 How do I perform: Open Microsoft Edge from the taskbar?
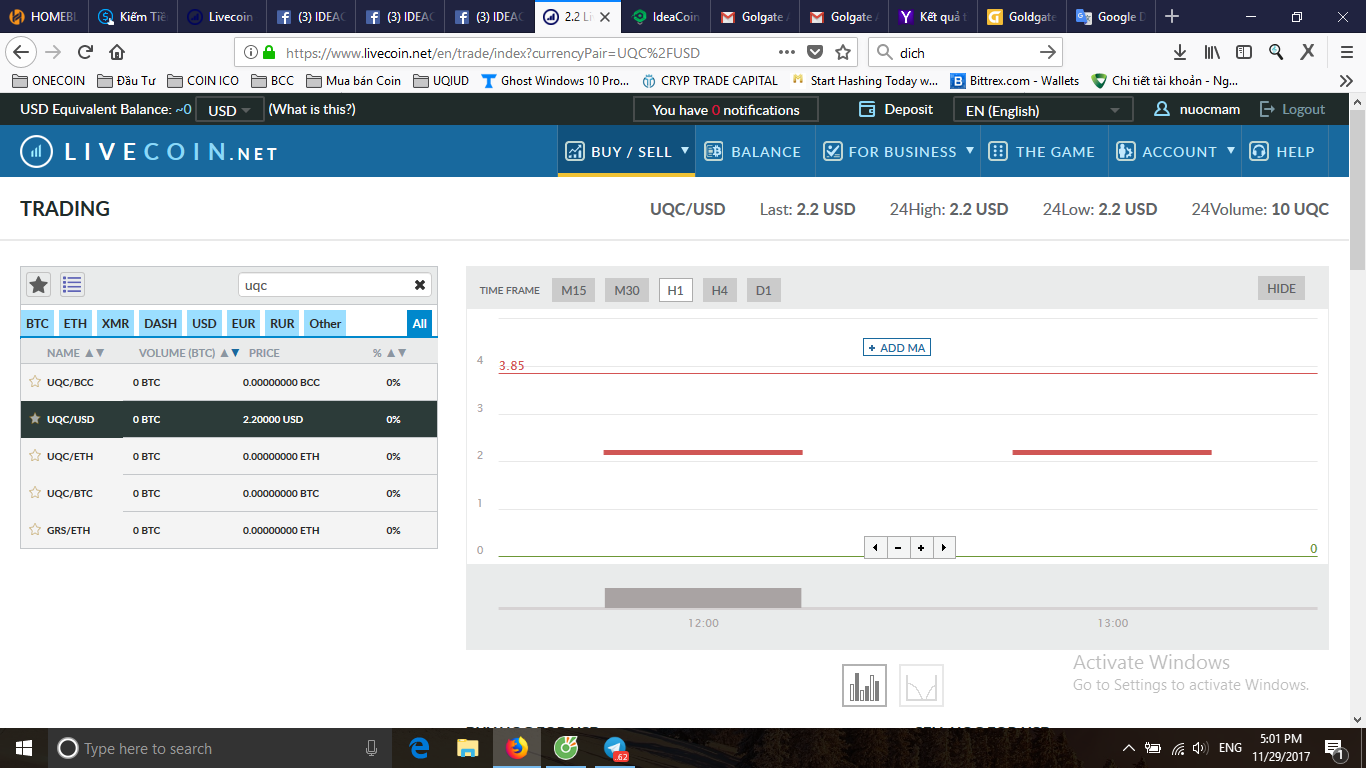click(x=419, y=748)
